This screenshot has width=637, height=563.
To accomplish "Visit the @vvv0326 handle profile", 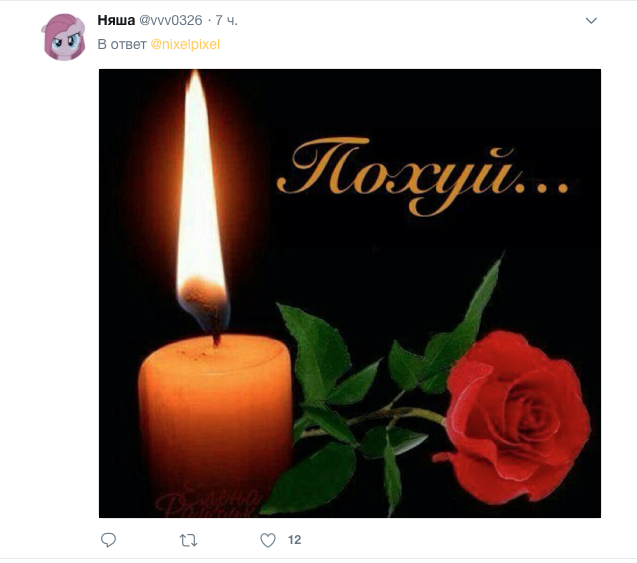I will click(x=171, y=20).
